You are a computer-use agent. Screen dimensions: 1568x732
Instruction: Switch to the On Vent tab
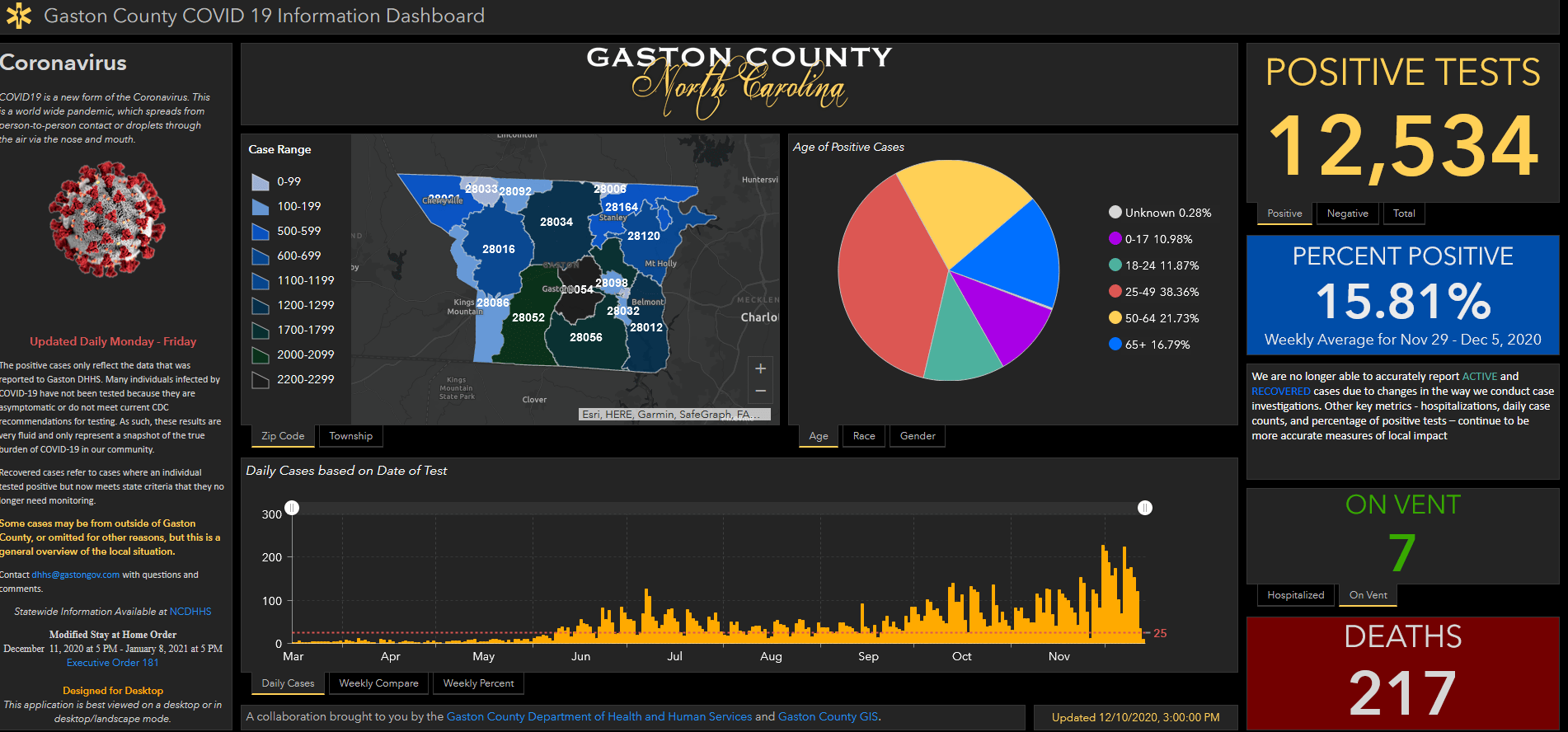click(x=1368, y=595)
